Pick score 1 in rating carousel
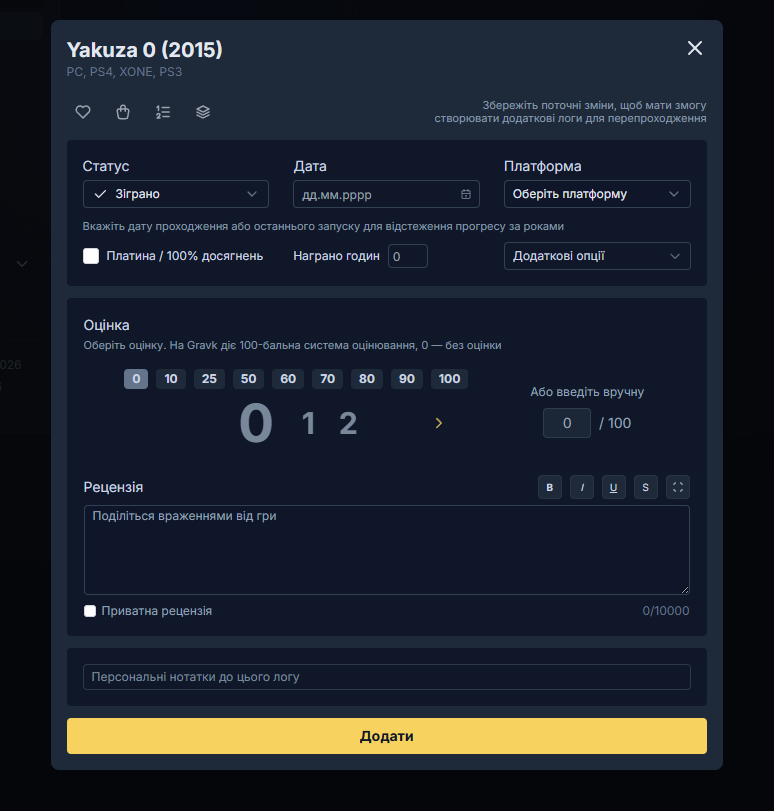 click(308, 424)
